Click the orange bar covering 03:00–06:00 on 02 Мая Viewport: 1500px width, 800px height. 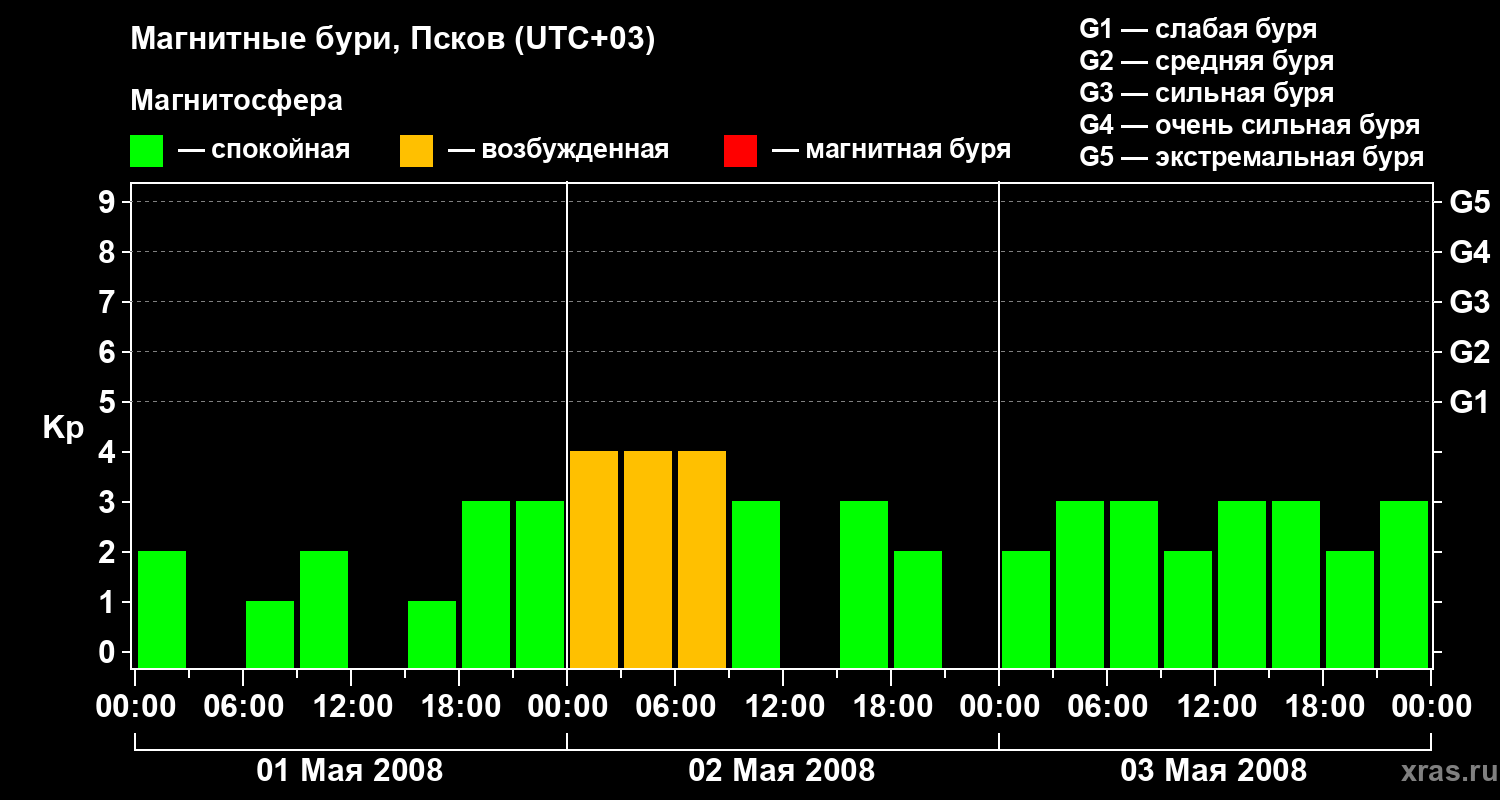[x=648, y=559]
